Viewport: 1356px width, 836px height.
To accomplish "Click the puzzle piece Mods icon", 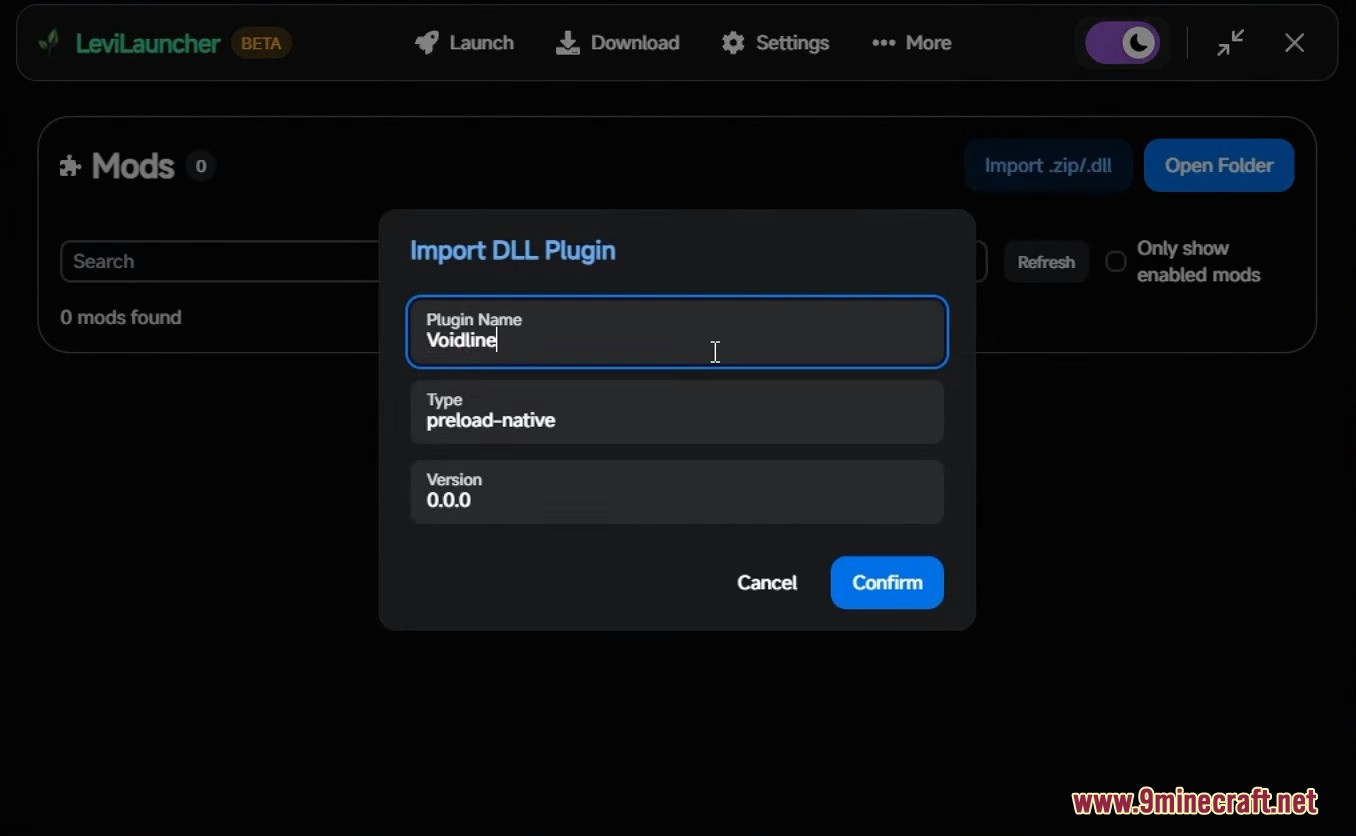I will pos(70,166).
